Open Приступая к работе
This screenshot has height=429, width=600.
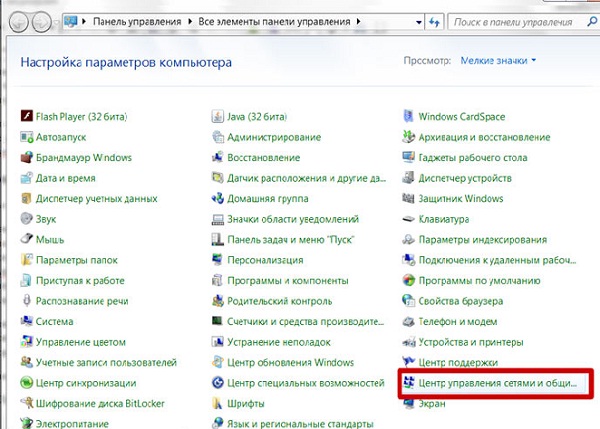(x=80, y=281)
